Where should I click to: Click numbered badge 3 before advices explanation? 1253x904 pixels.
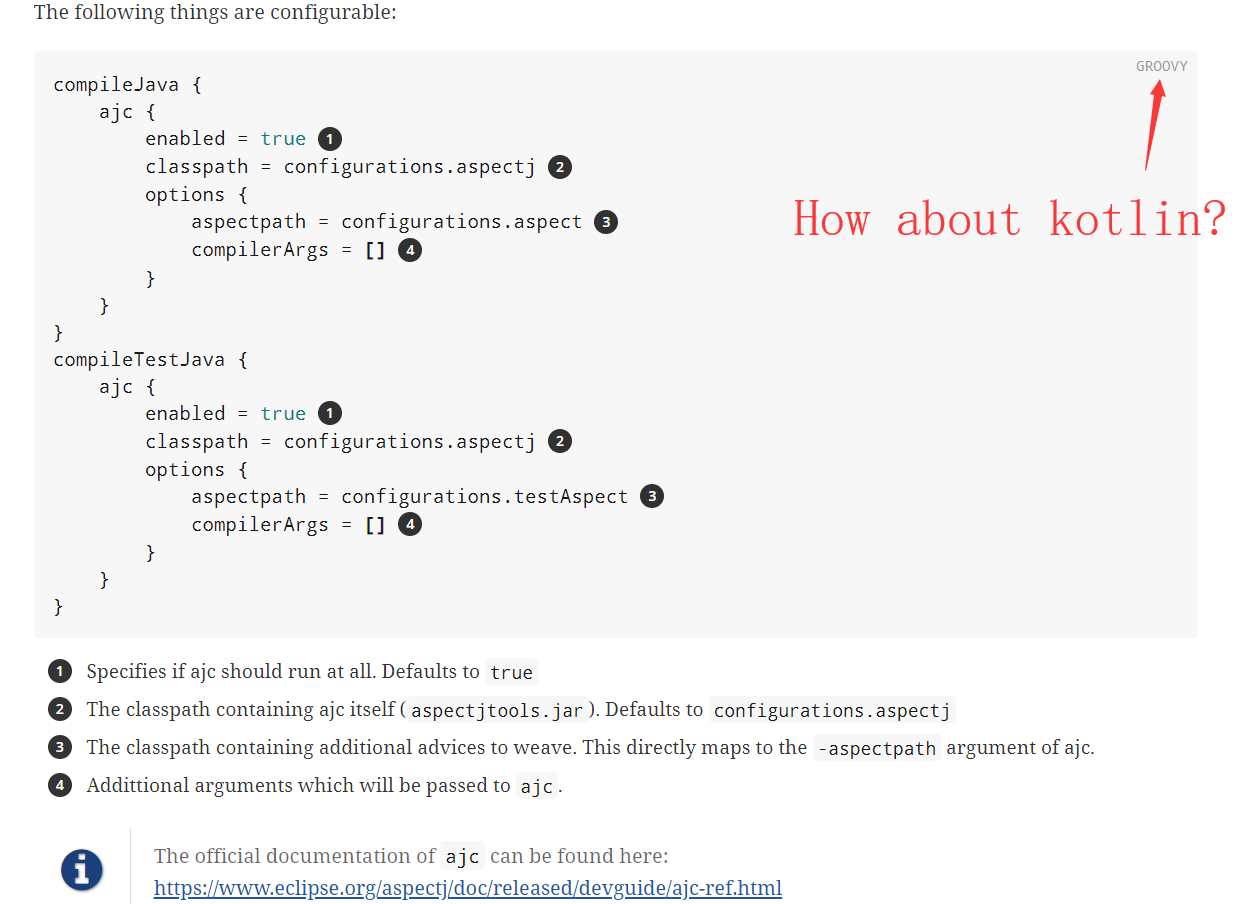click(x=60, y=747)
